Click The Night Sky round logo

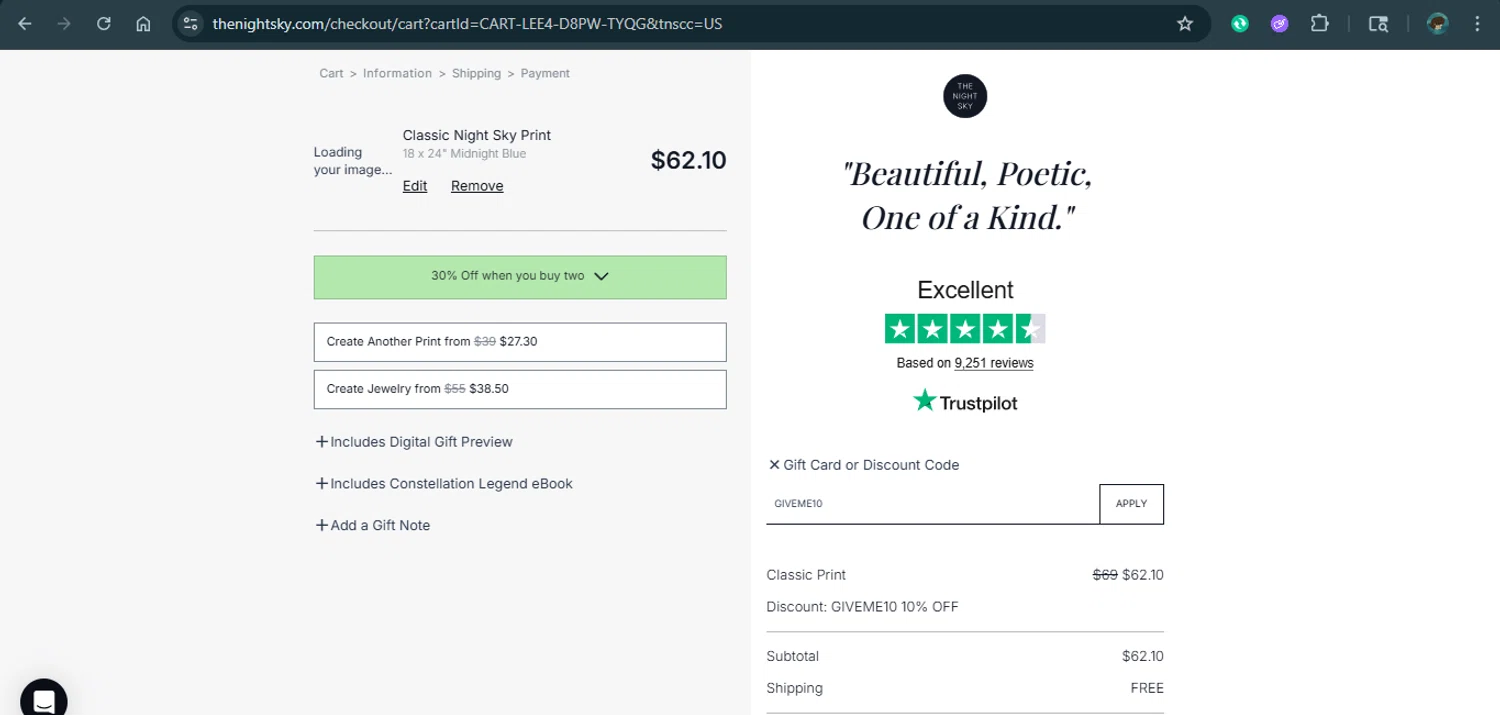coord(965,96)
